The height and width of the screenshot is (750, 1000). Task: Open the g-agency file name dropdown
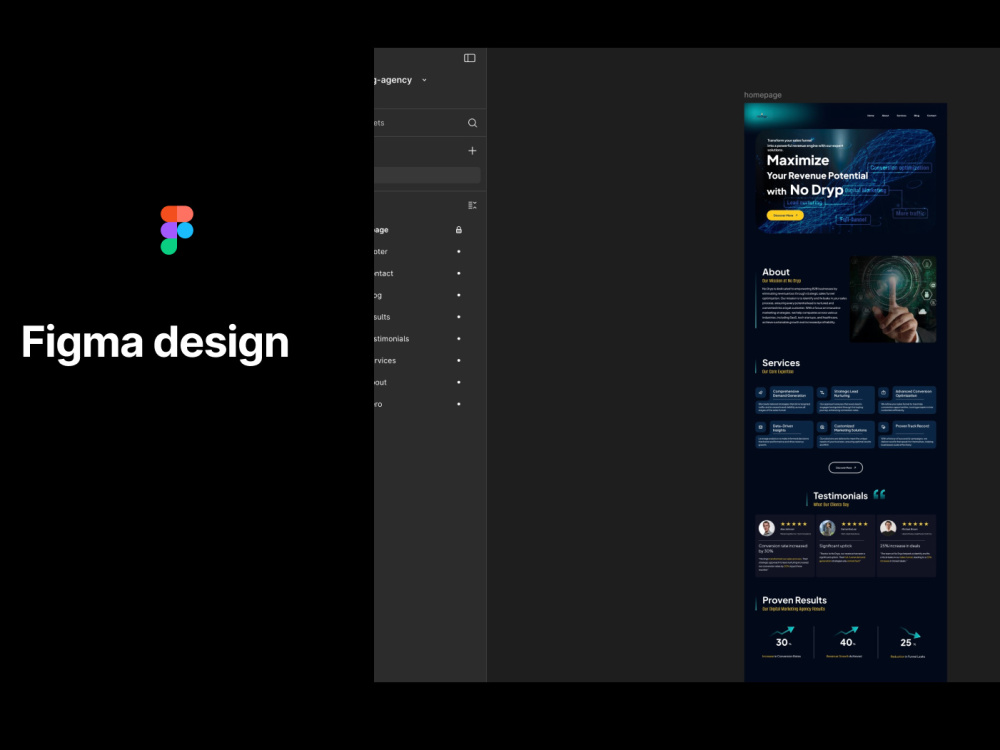coord(424,80)
